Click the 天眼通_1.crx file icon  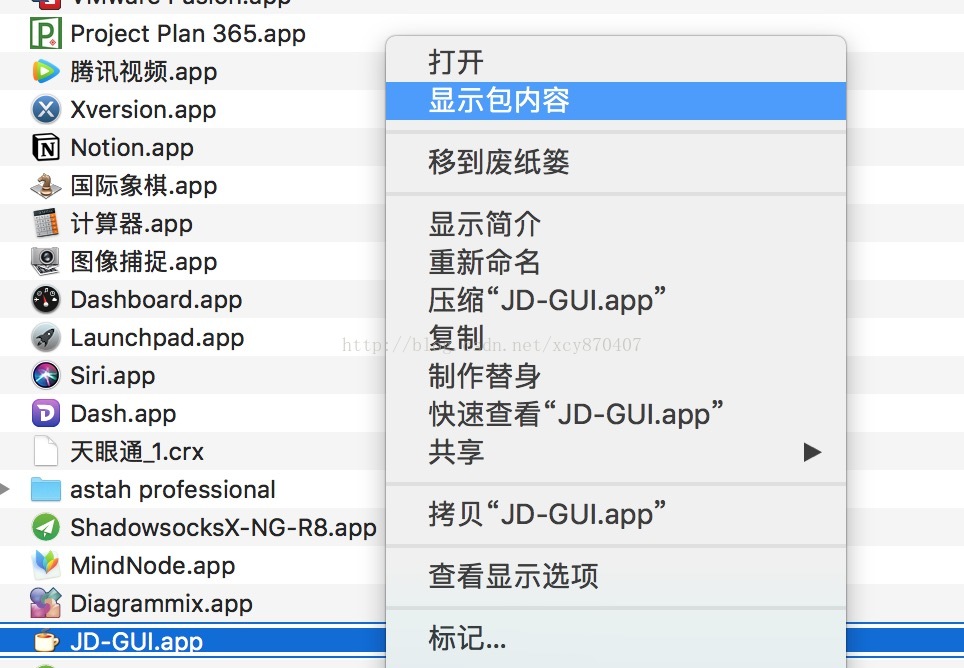(45, 451)
